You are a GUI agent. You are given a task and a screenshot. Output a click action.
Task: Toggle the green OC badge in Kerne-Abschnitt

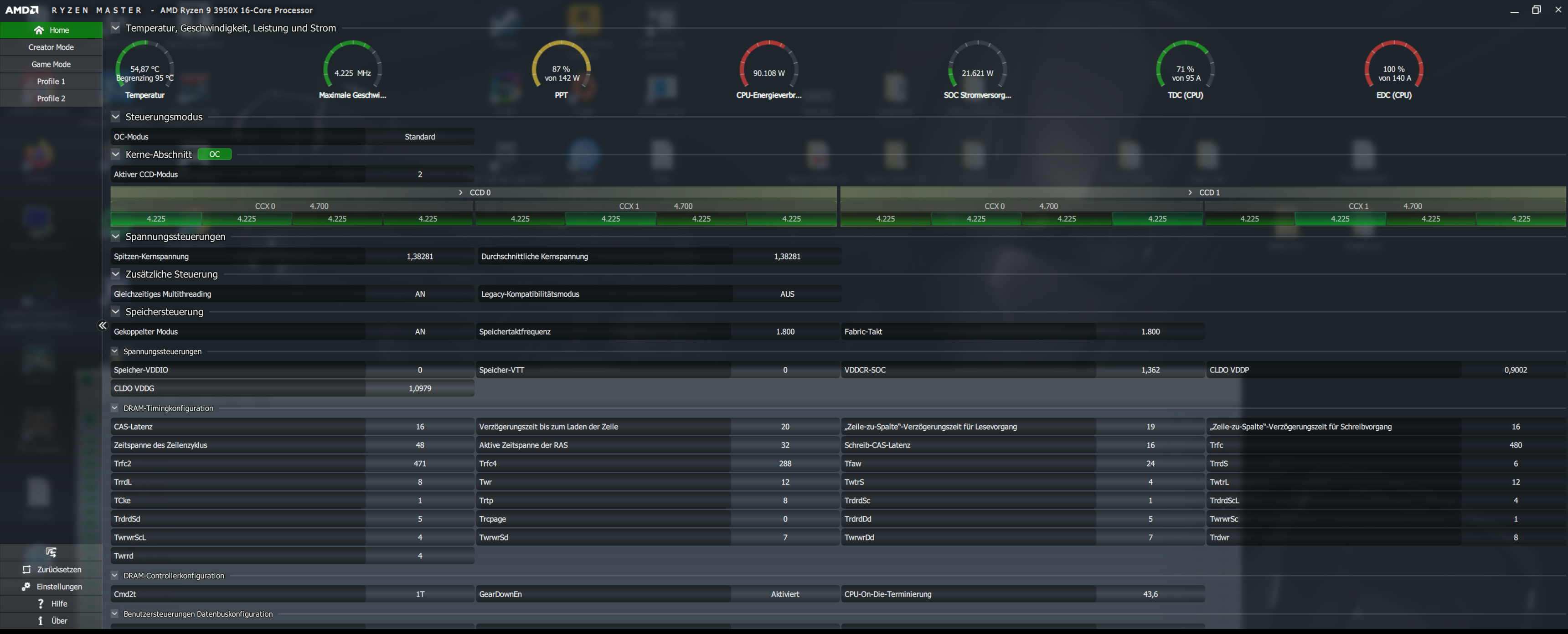[x=214, y=155]
